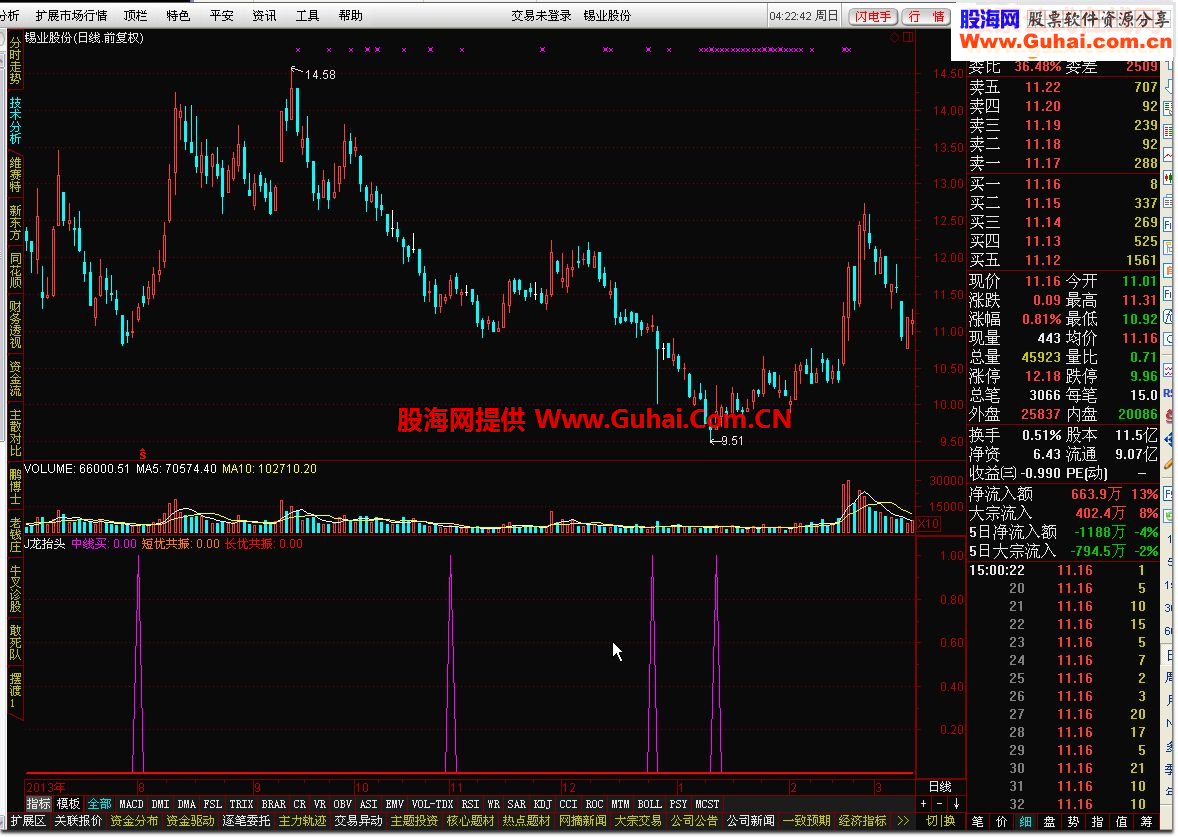Select the 指 tab in quote panel
The image size is (1178, 837).
click(1098, 821)
